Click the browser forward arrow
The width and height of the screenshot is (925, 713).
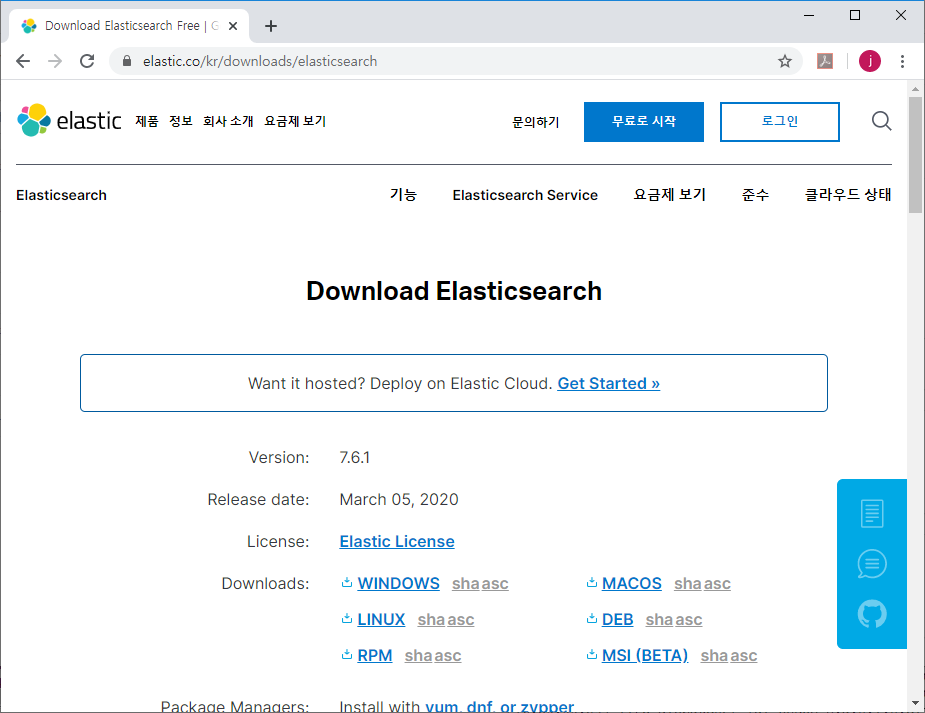tap(55, 61)
